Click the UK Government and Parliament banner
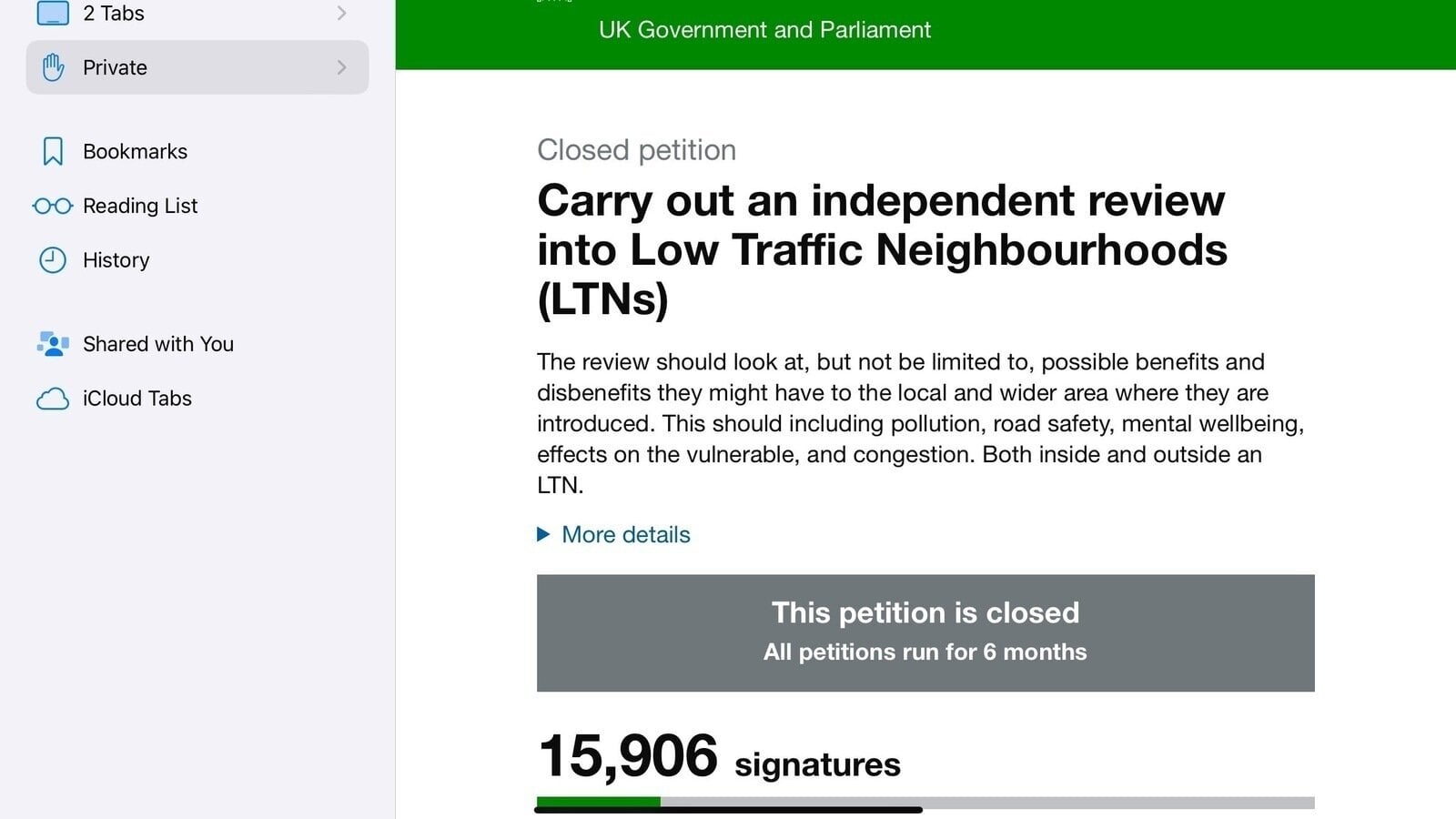Screen dimensions: 1456x819 point(764,30)
